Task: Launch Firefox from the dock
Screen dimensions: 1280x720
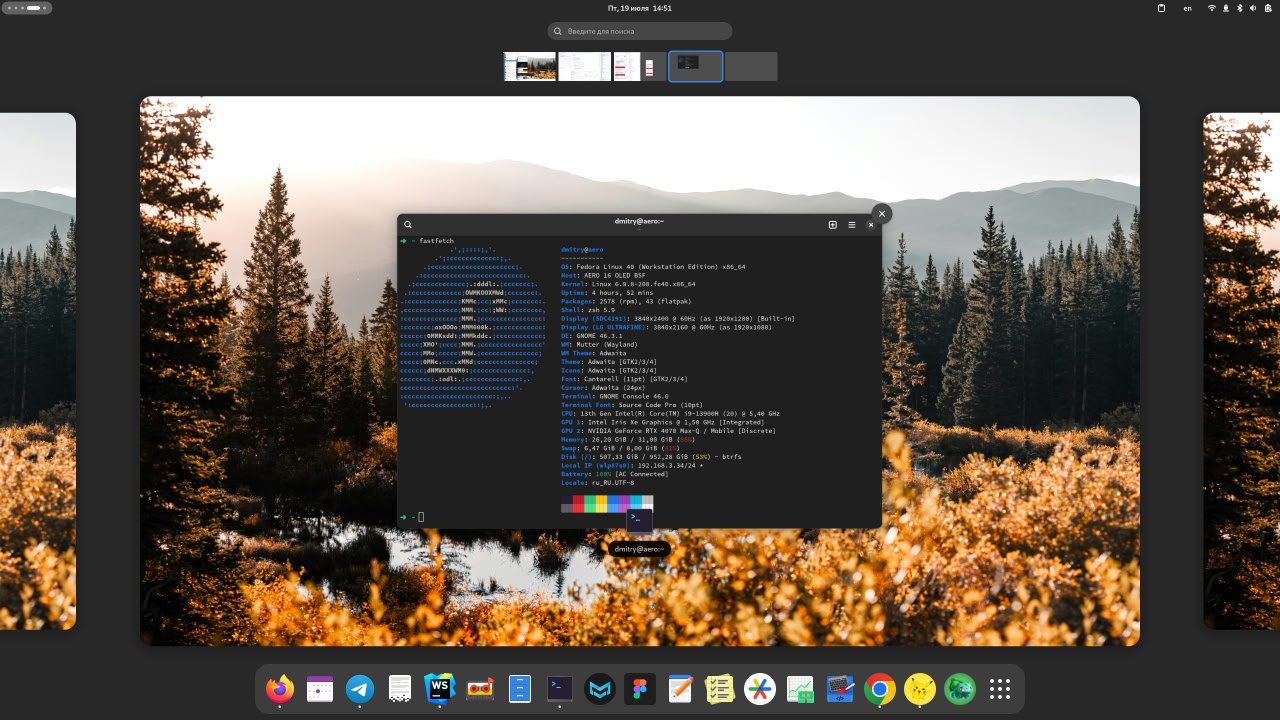Action: pyautogui.click(x=280, y=688)
